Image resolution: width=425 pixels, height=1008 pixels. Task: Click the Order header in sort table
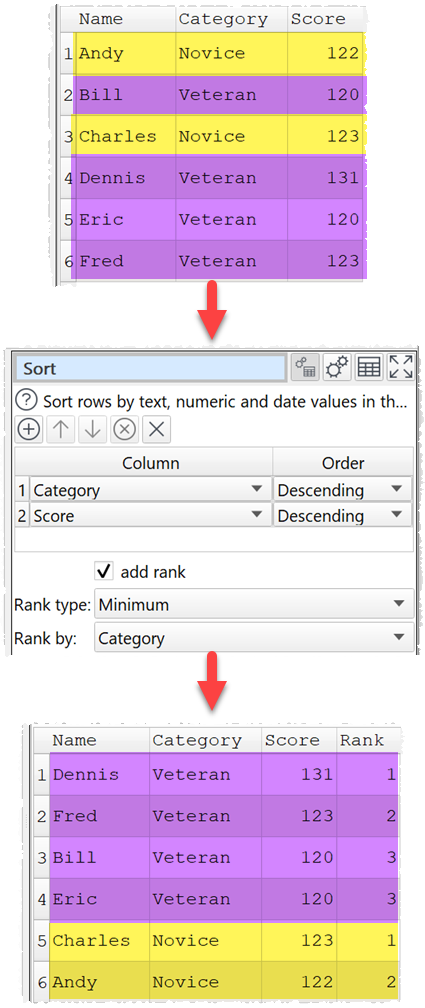[343, 463]
